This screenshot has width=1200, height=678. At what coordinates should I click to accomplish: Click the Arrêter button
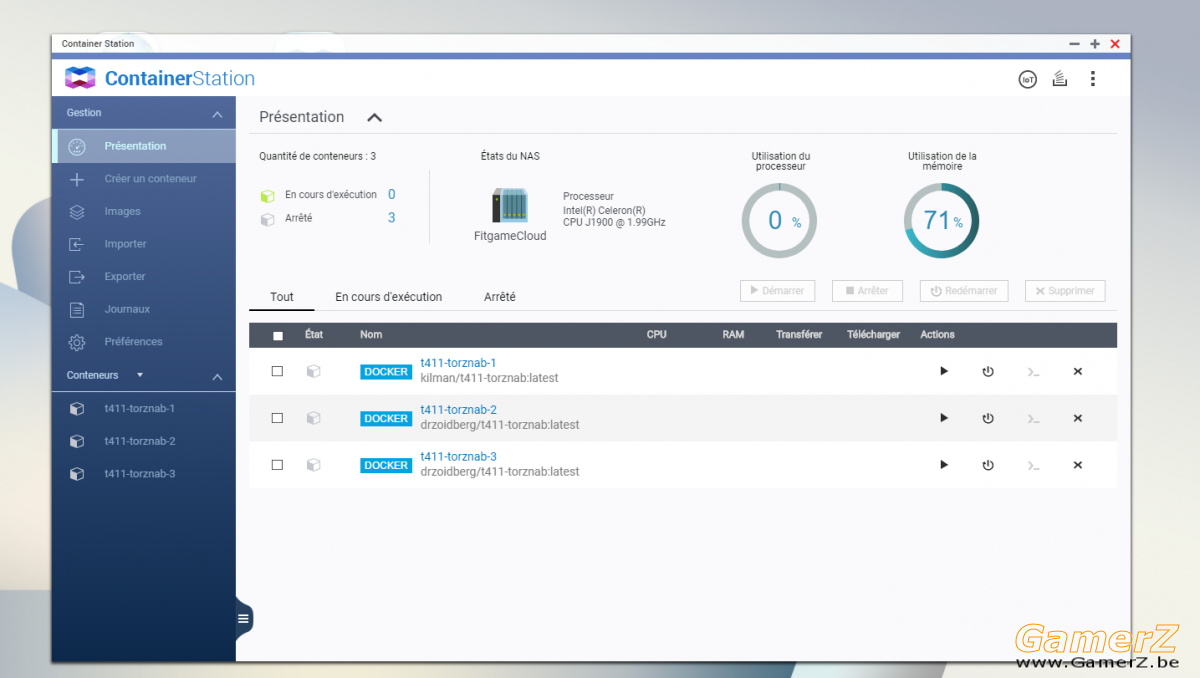(x=867, y=291)
